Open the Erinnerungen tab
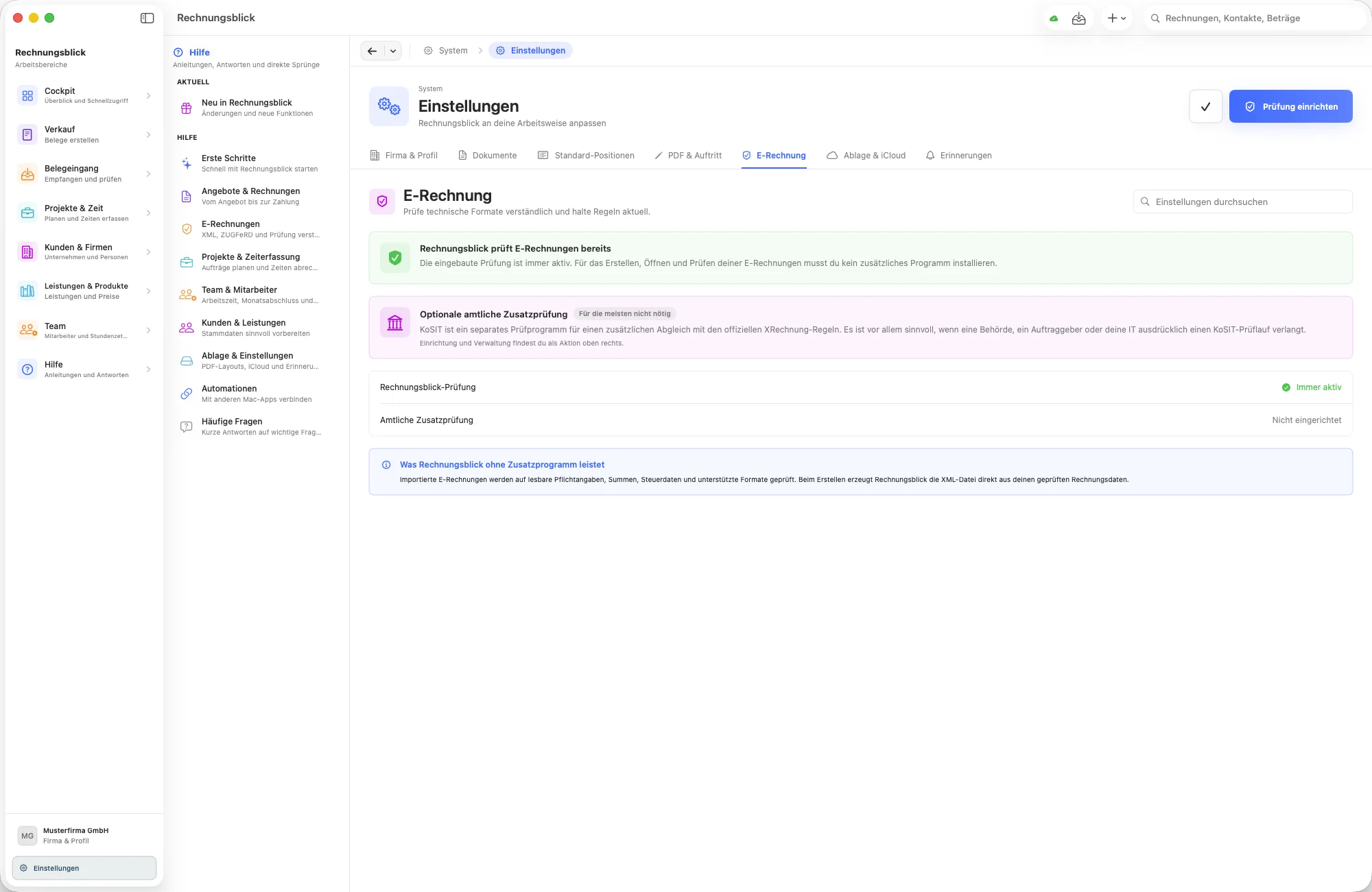 click(x=958, y=156)
